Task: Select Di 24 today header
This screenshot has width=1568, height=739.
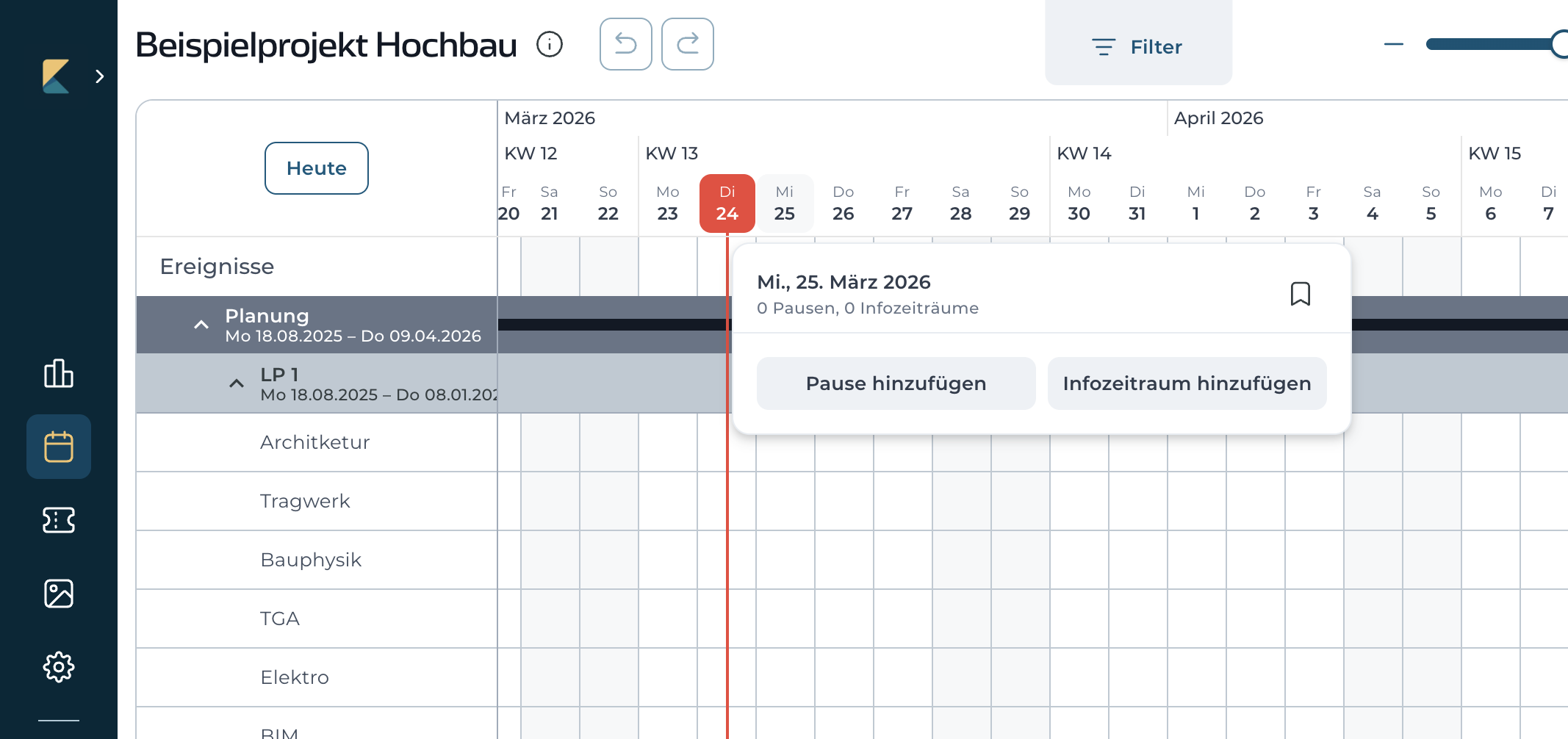Action: coord(727,203)
